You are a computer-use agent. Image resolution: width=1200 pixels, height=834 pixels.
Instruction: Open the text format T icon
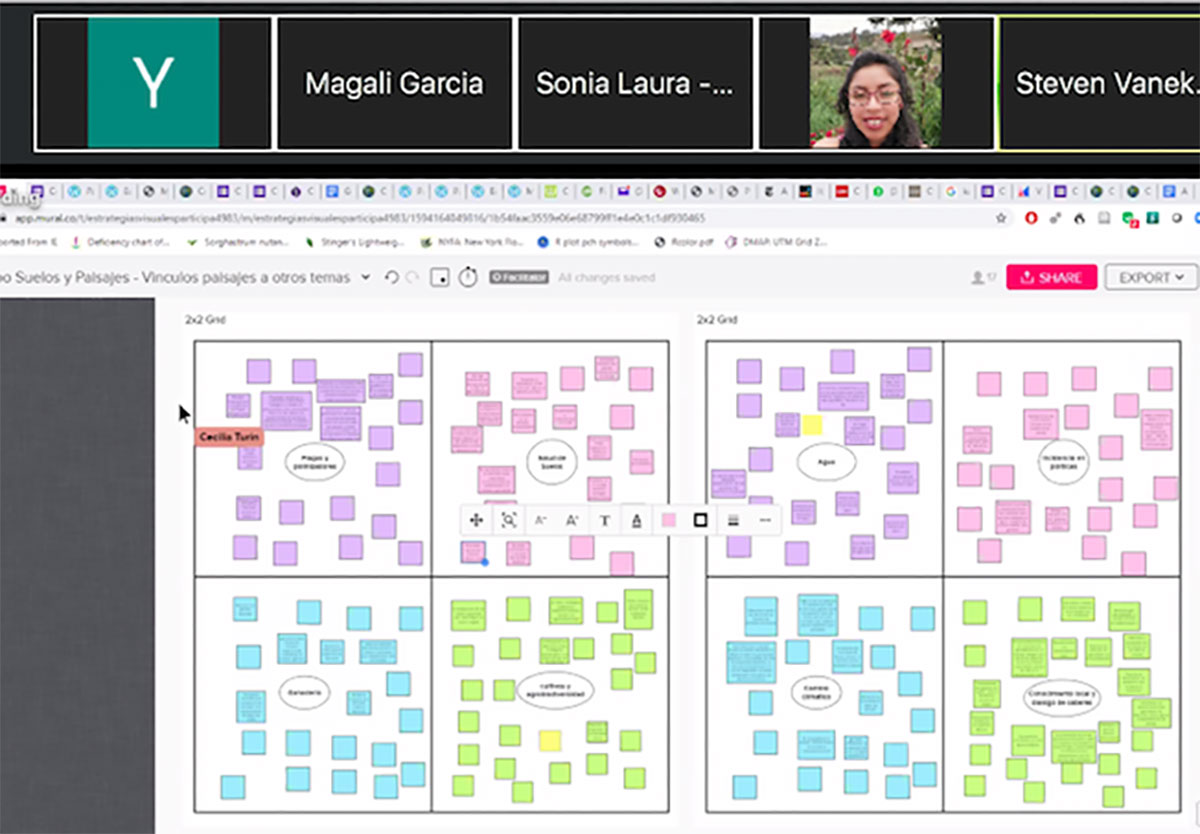[x=605, y=520]
